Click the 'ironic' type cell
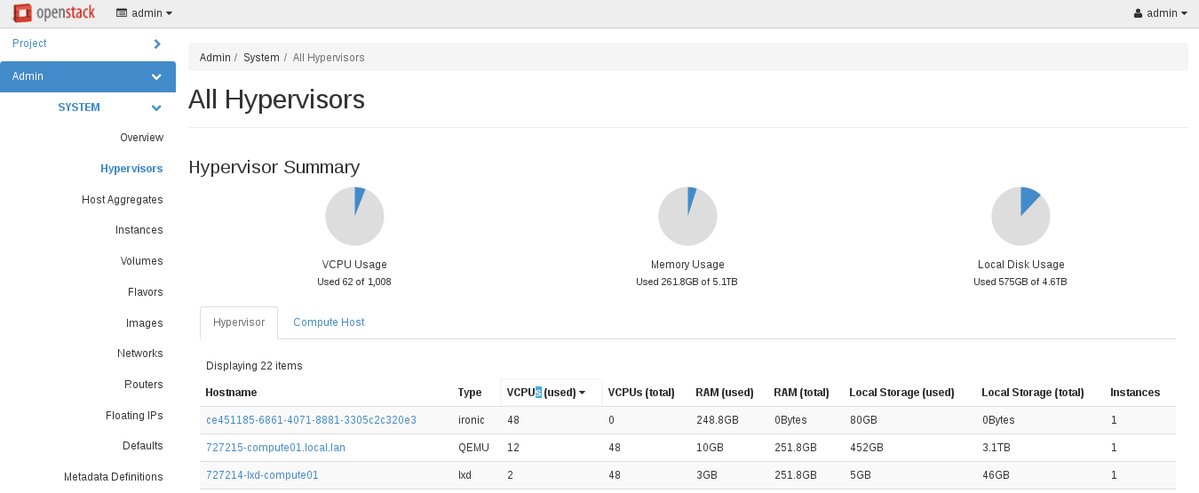Viewport: 1199px width, 493px height. click(470, 420)
